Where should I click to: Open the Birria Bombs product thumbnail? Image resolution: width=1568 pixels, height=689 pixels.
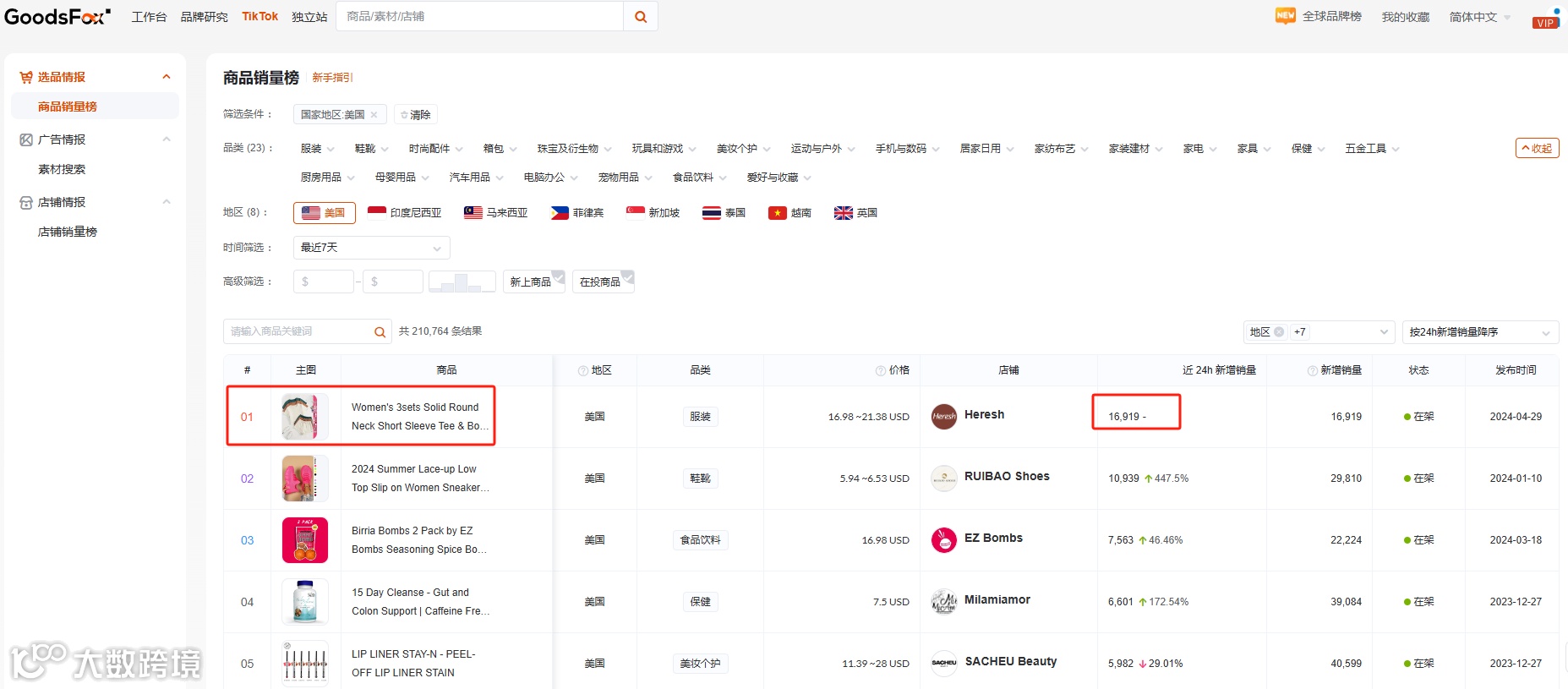[x=305, y=540]
